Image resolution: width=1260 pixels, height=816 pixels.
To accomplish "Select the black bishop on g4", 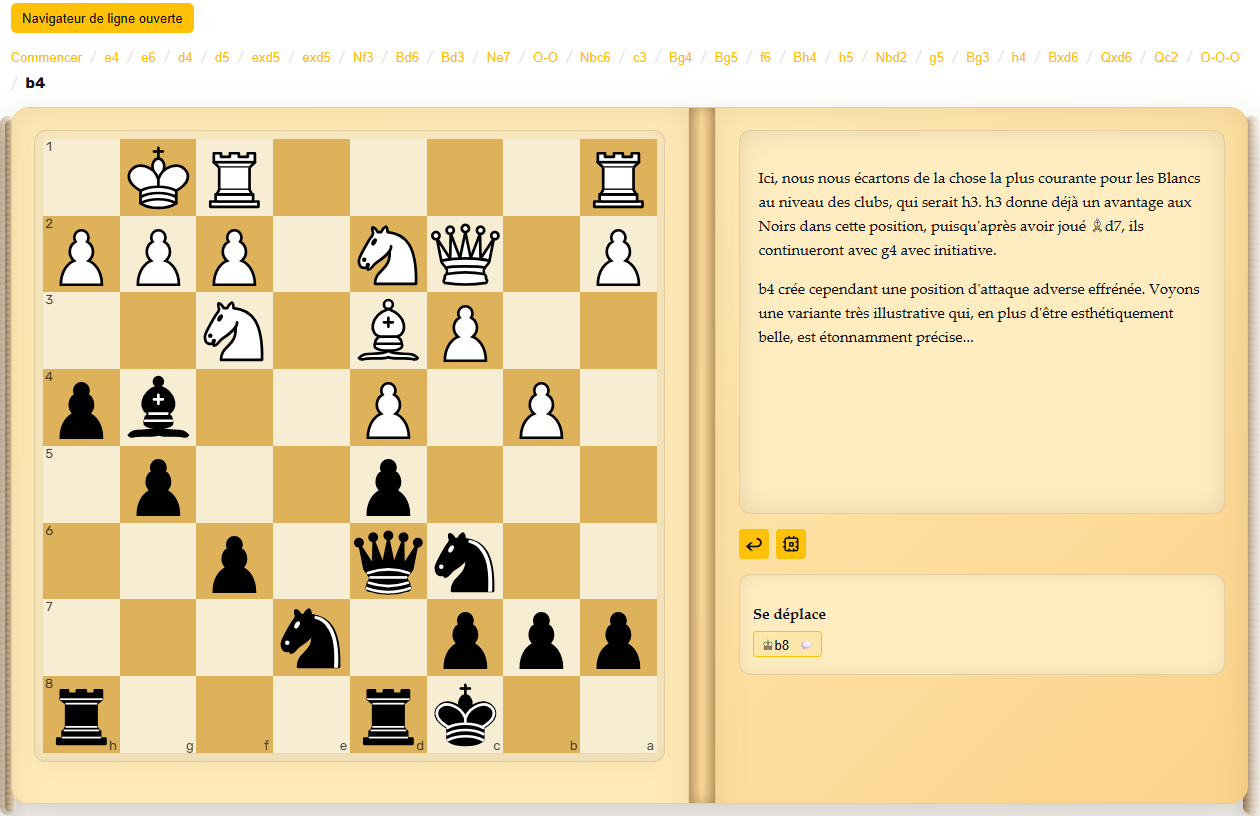I will [x=158, y=408].
